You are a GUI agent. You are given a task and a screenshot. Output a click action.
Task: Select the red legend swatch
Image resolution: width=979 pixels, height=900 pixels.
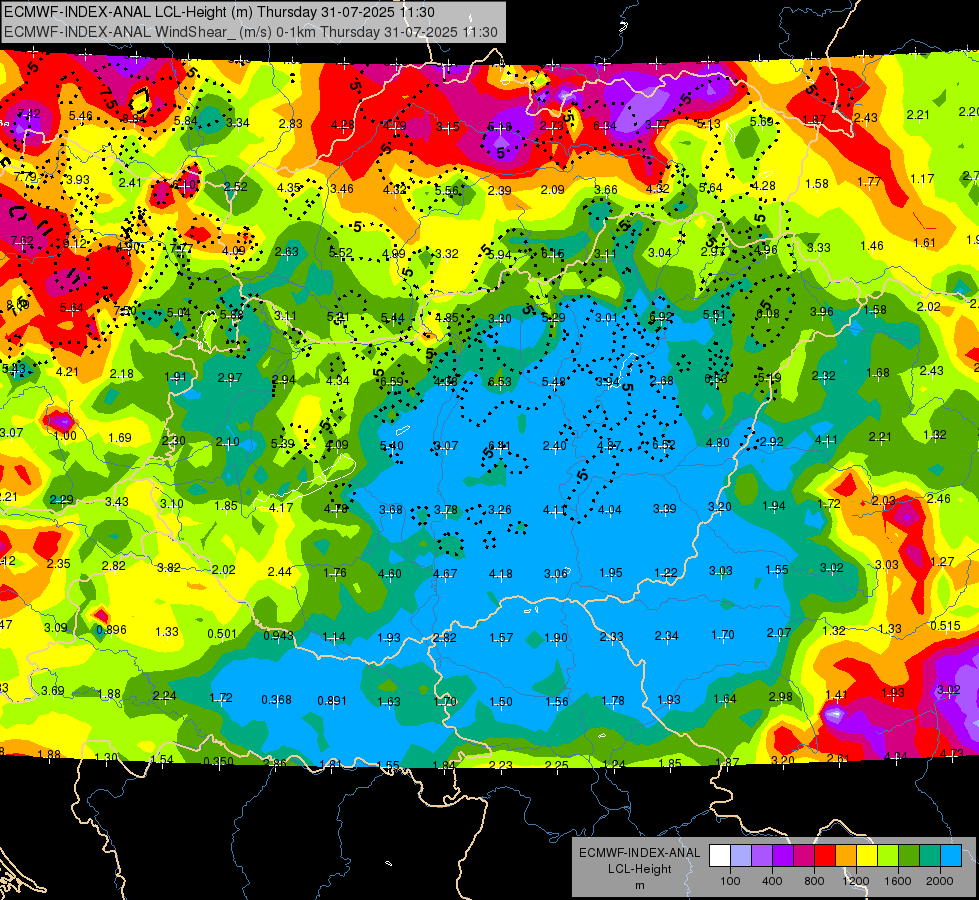[x=825, y=856]
